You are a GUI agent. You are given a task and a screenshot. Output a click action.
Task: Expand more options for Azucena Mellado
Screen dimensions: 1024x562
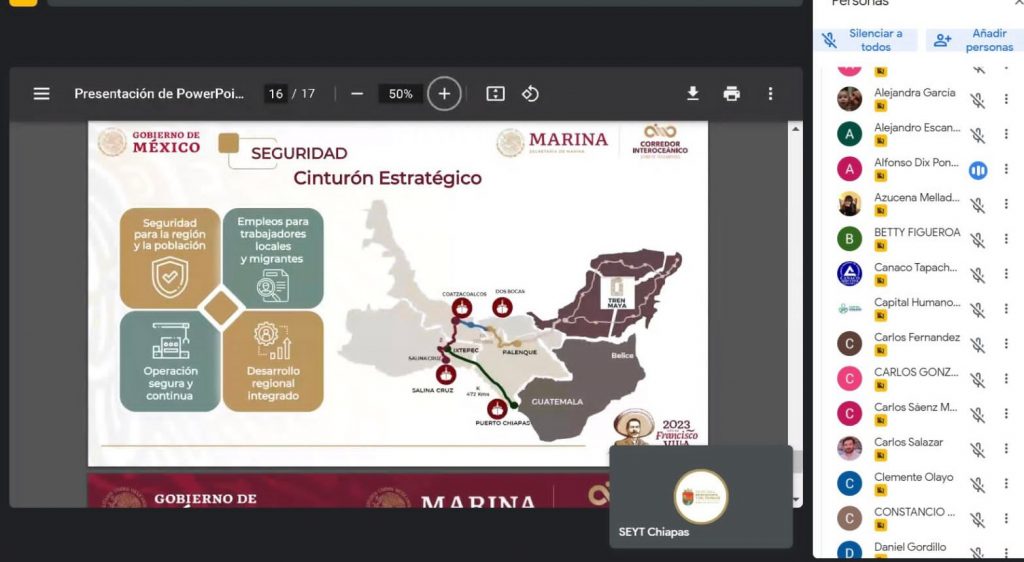pyautogui.click(x=1006, y=205)
